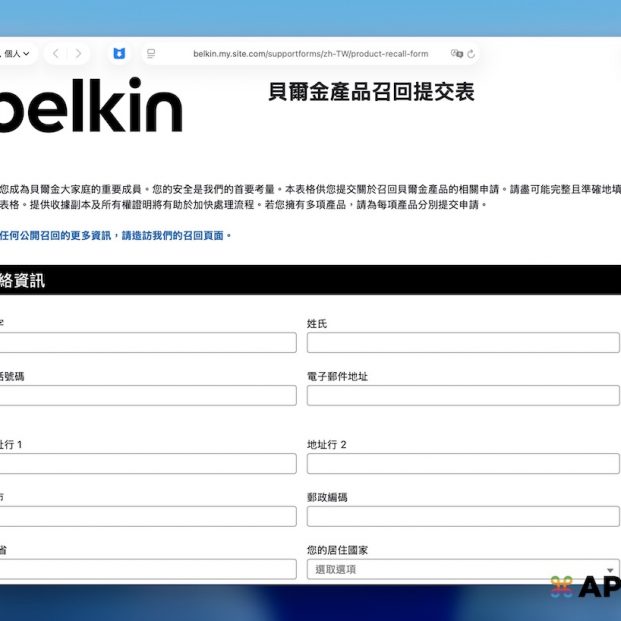Click the 地址行 1 input field
The width and height of the screenshot is (621, 621).
[148, 464]
